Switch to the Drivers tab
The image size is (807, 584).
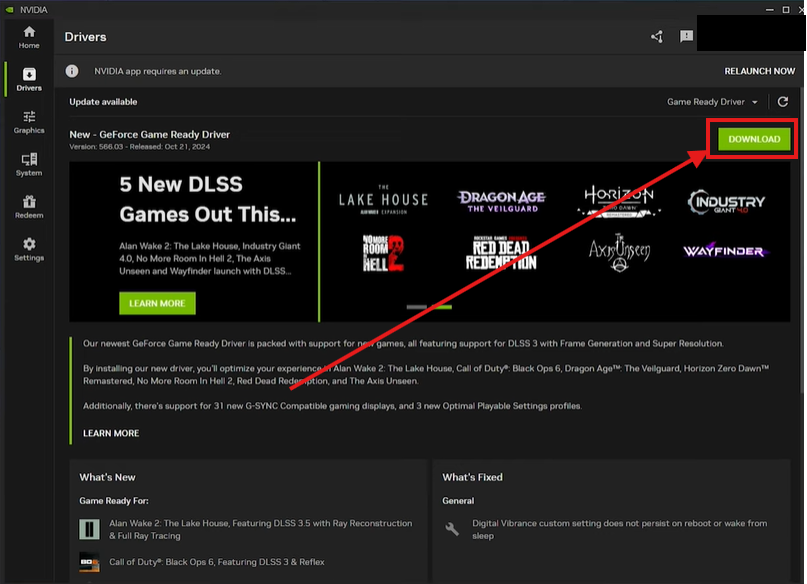pyautogui.click(x=28, y=80)
